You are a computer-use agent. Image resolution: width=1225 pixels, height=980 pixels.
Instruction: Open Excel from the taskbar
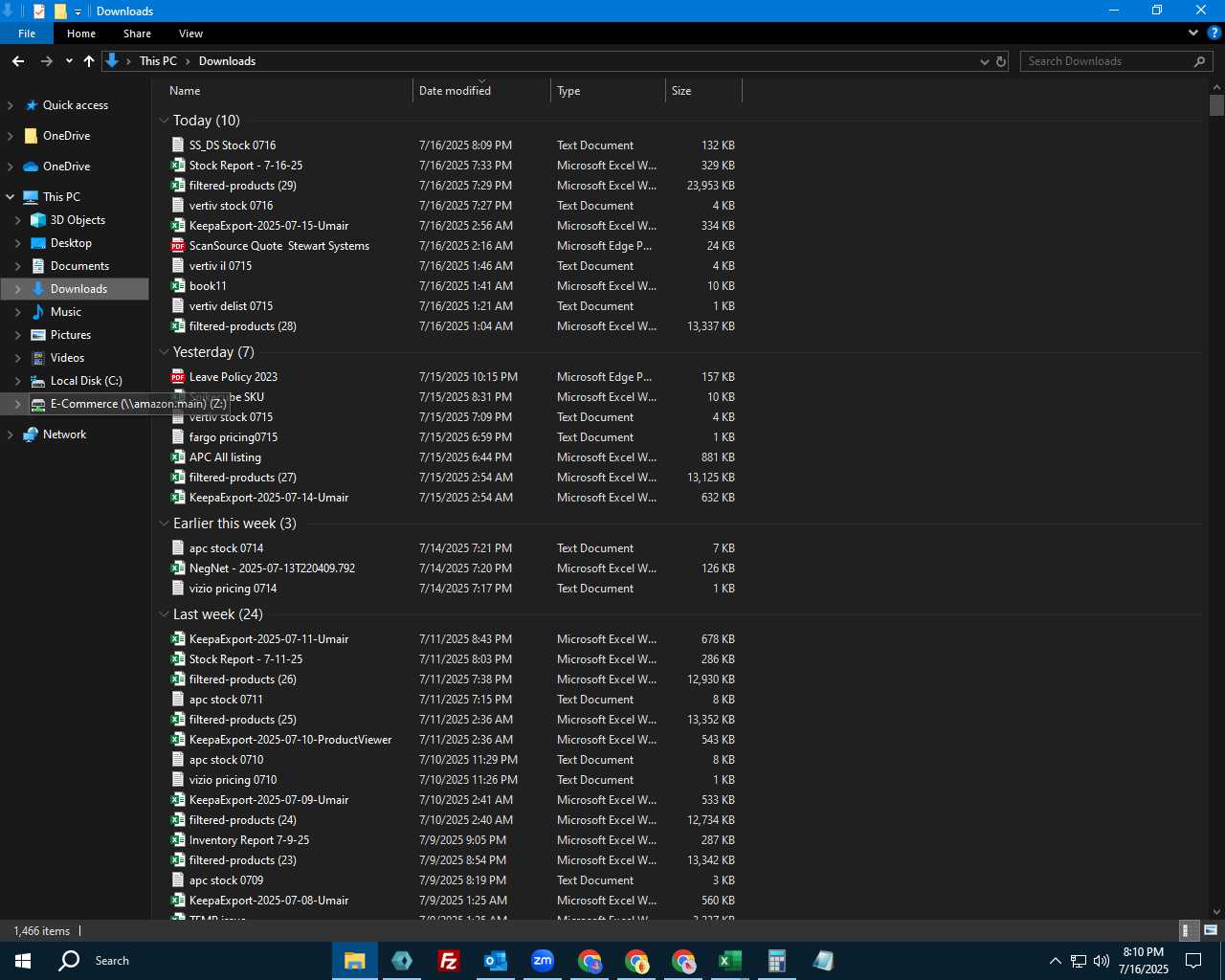(729, 961)
